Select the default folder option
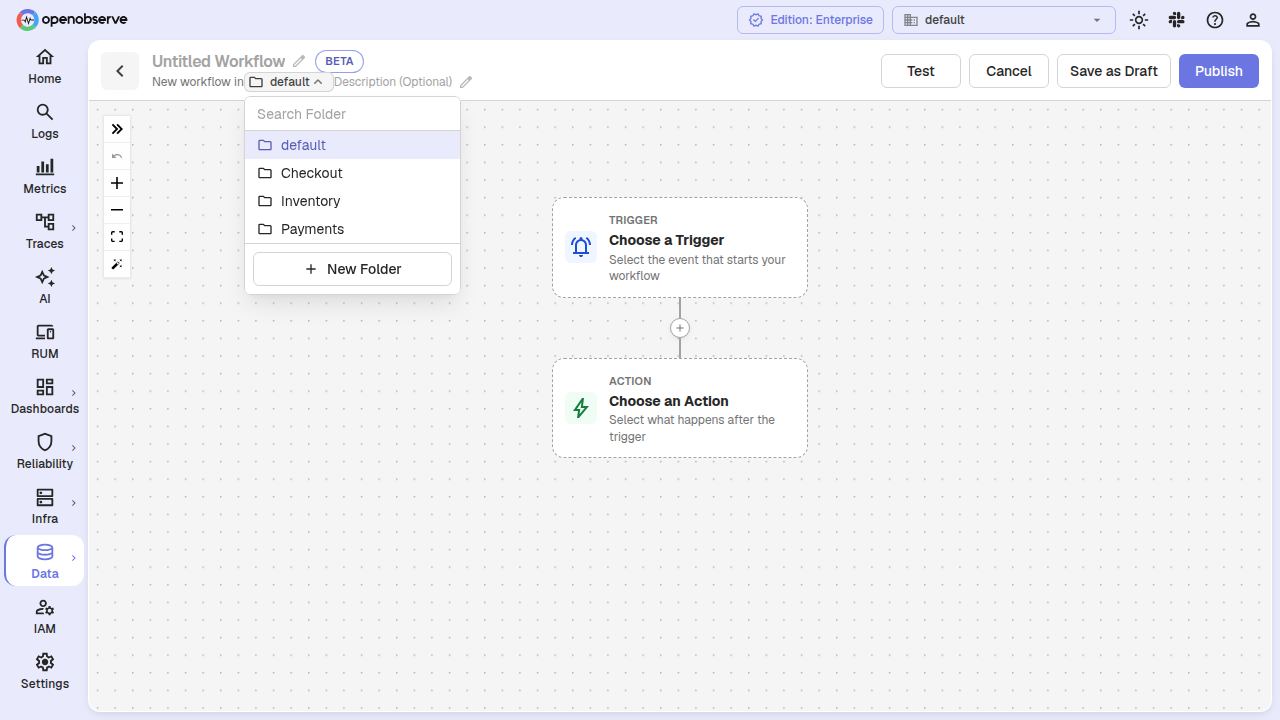 coord(352,145)
